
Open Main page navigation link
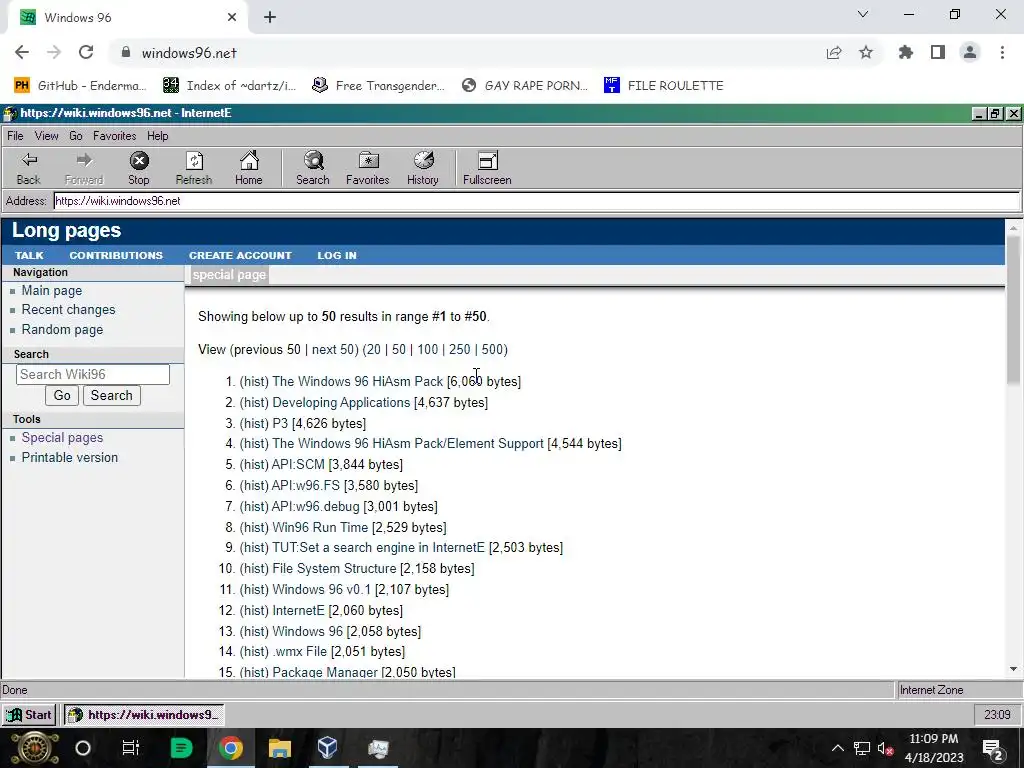click(x=52, y=291)
